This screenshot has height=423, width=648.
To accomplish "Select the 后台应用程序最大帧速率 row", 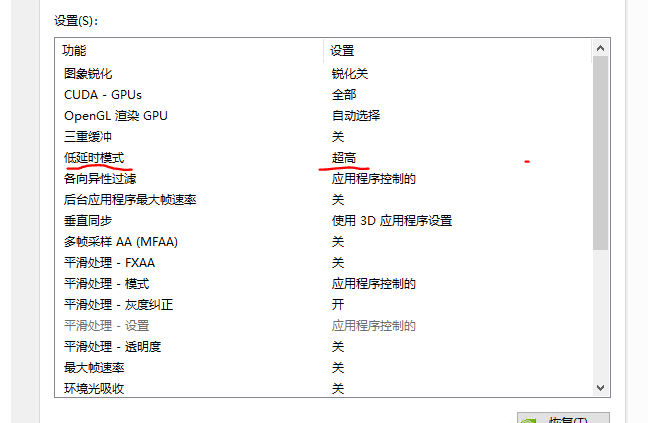I will pos(130,200).
